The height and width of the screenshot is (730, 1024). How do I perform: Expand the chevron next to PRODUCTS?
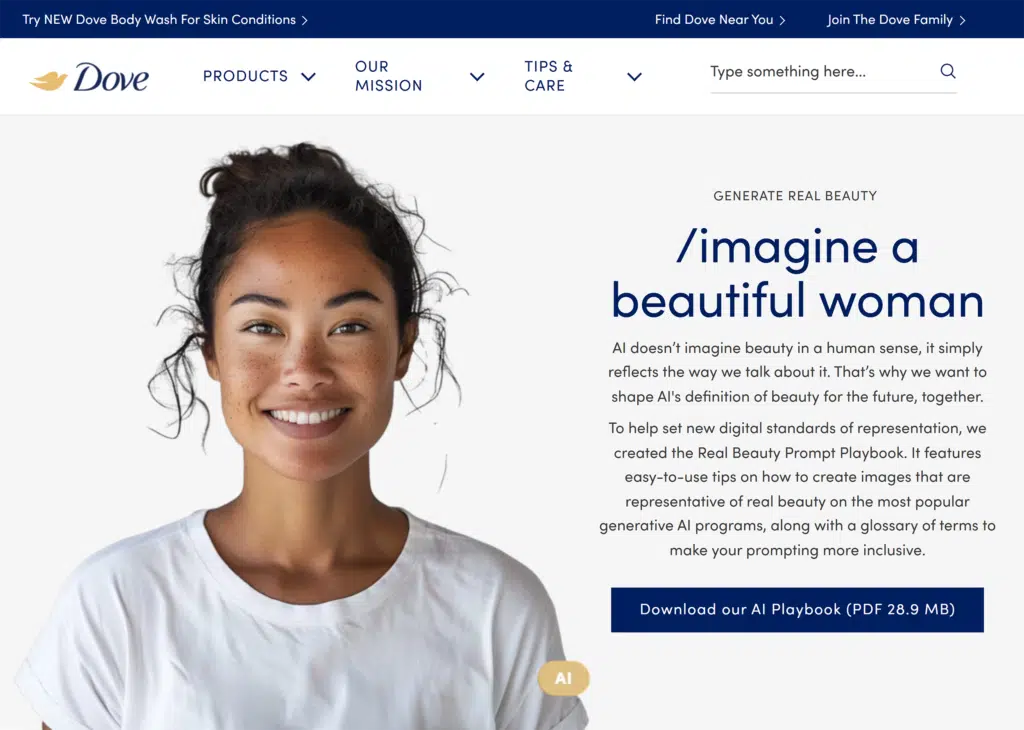tap(308, 77)
